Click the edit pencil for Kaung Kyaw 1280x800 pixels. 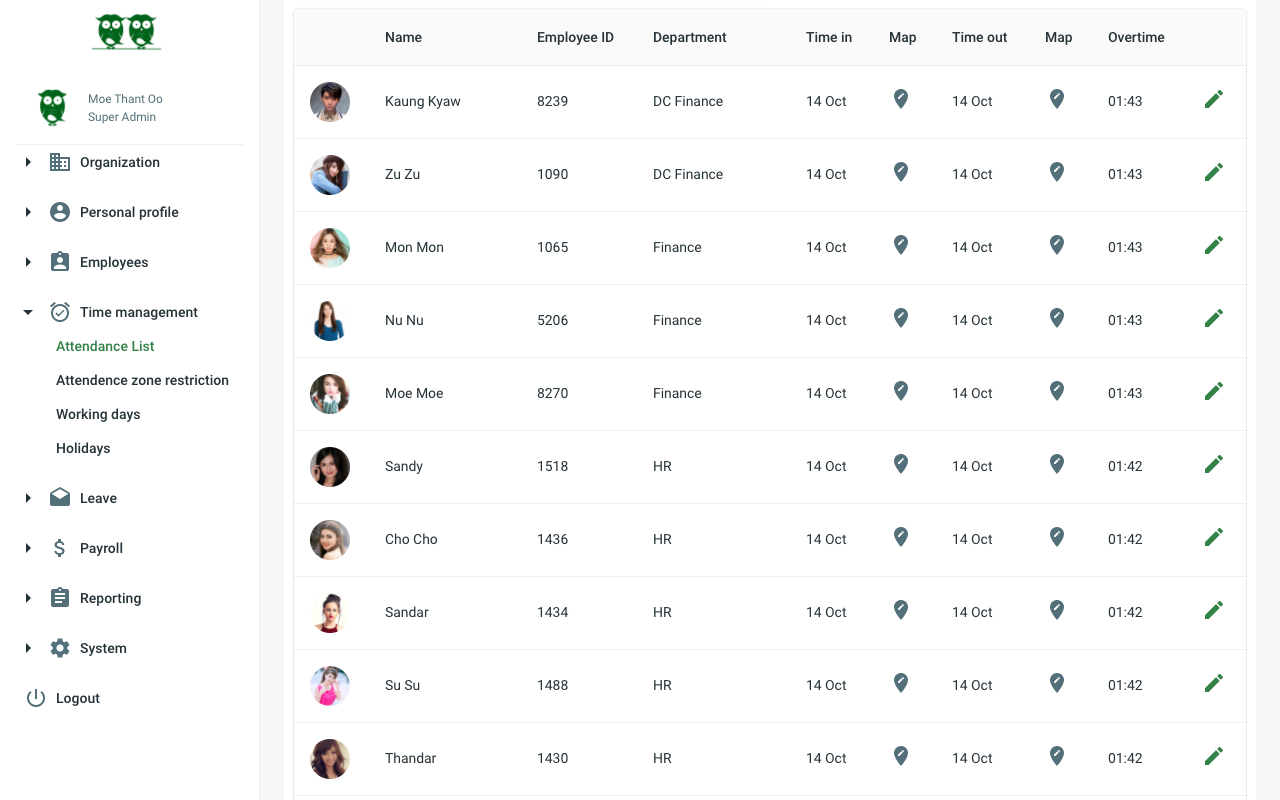1213,100
